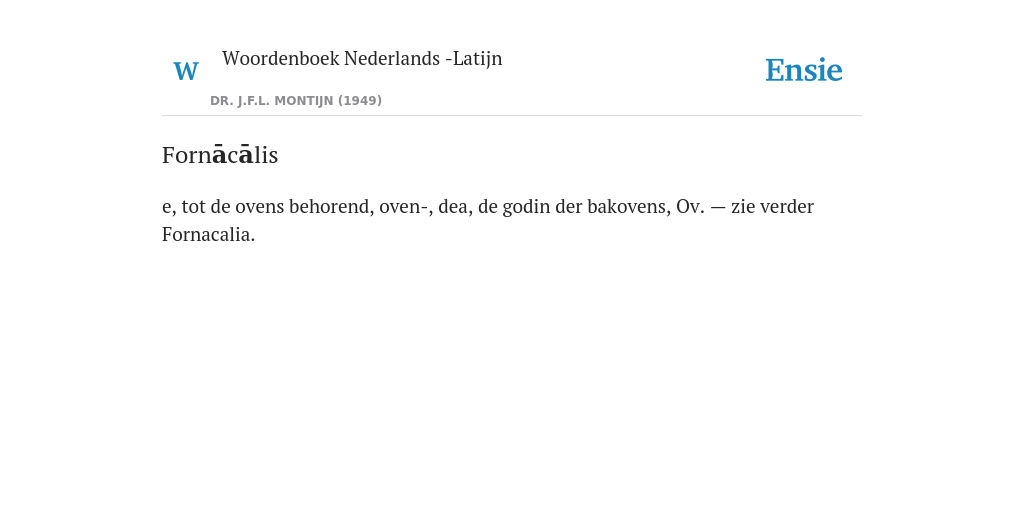Select the author DR. J.F.L. MONTIJN (1949)
Image resolution: width=1024 pixels, height=512 pixels.
coord(296,101)
